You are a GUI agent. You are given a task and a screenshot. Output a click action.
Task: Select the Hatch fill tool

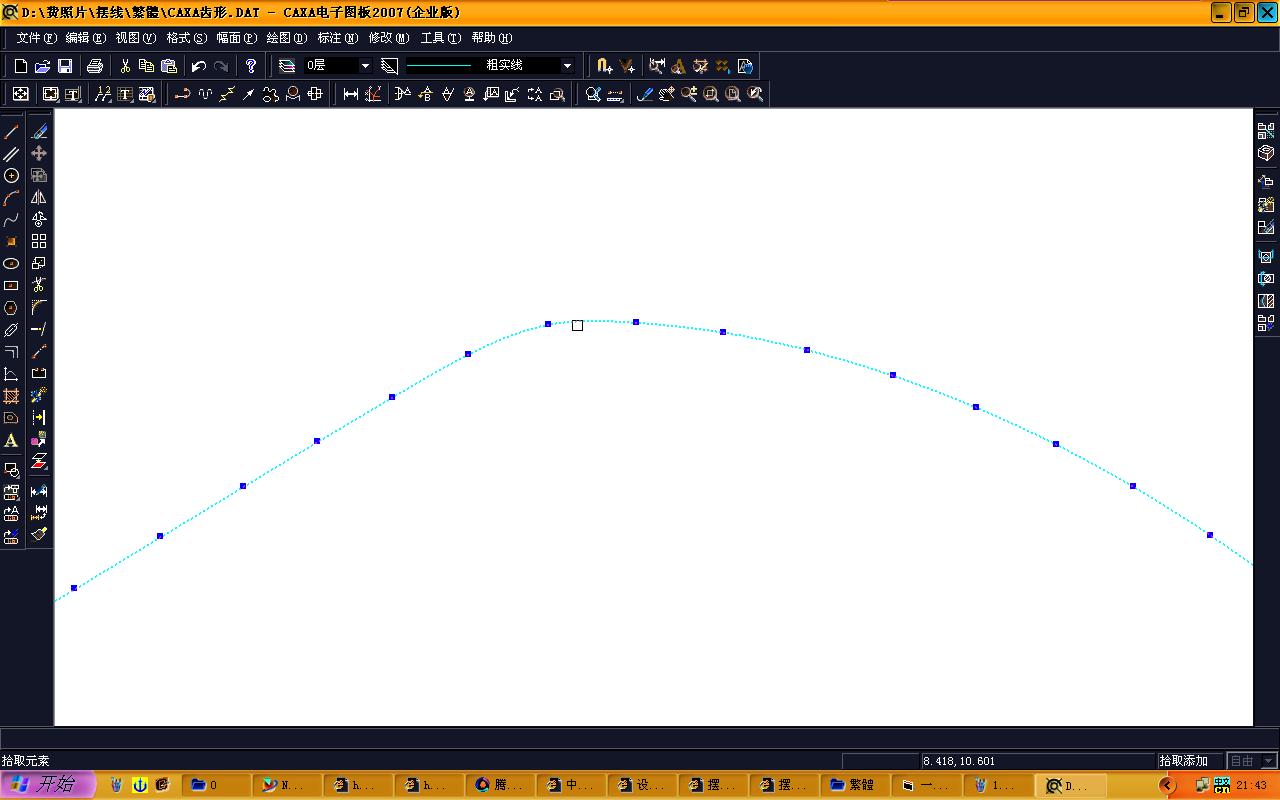pos(12,396)
